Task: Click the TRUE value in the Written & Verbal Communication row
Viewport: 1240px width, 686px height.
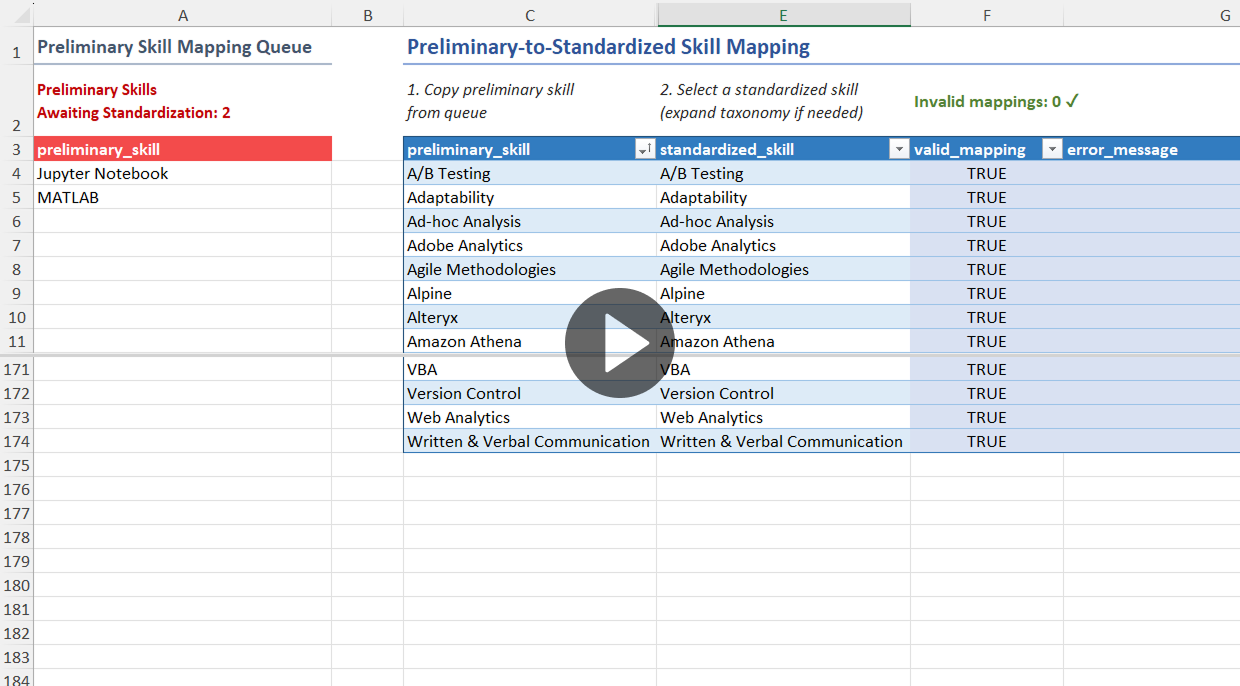Action: (x=987, y=442)
